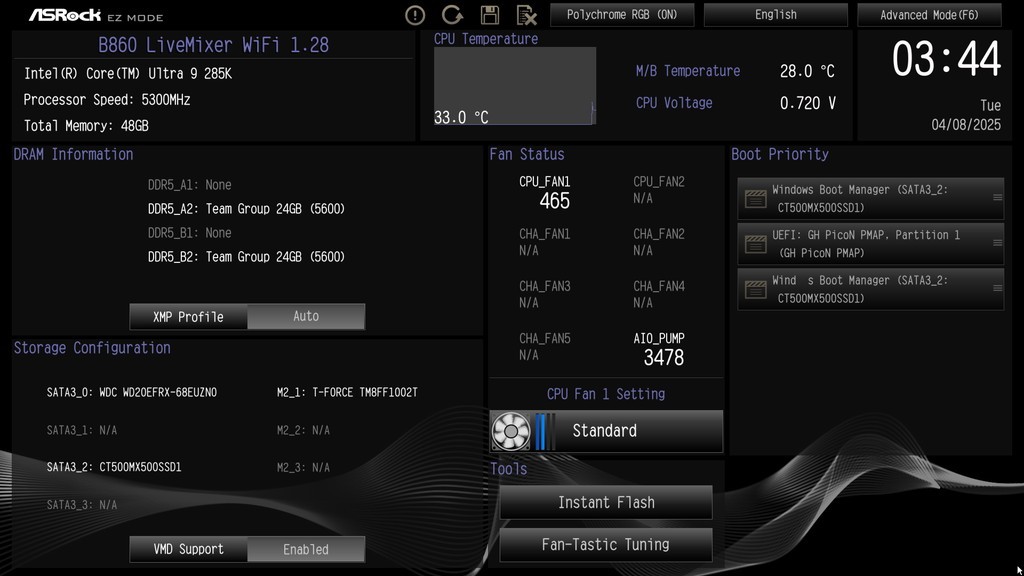Click SATA3_2: CT500MX500SSD1 storage entry
The image size is (1024, 576).
pyautogui.click(x=114, y=467)
